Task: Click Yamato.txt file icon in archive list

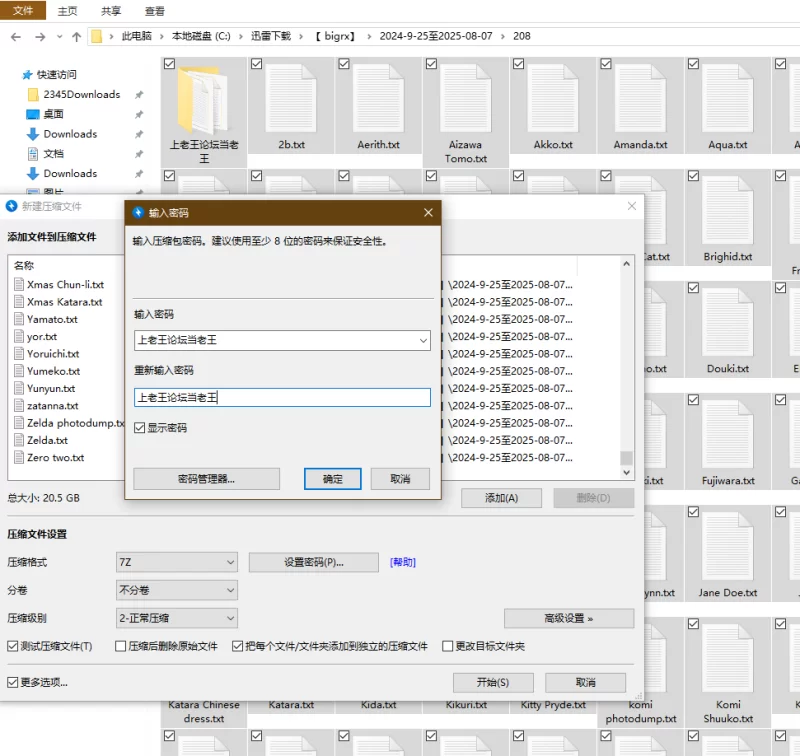Action: point(20,319)
